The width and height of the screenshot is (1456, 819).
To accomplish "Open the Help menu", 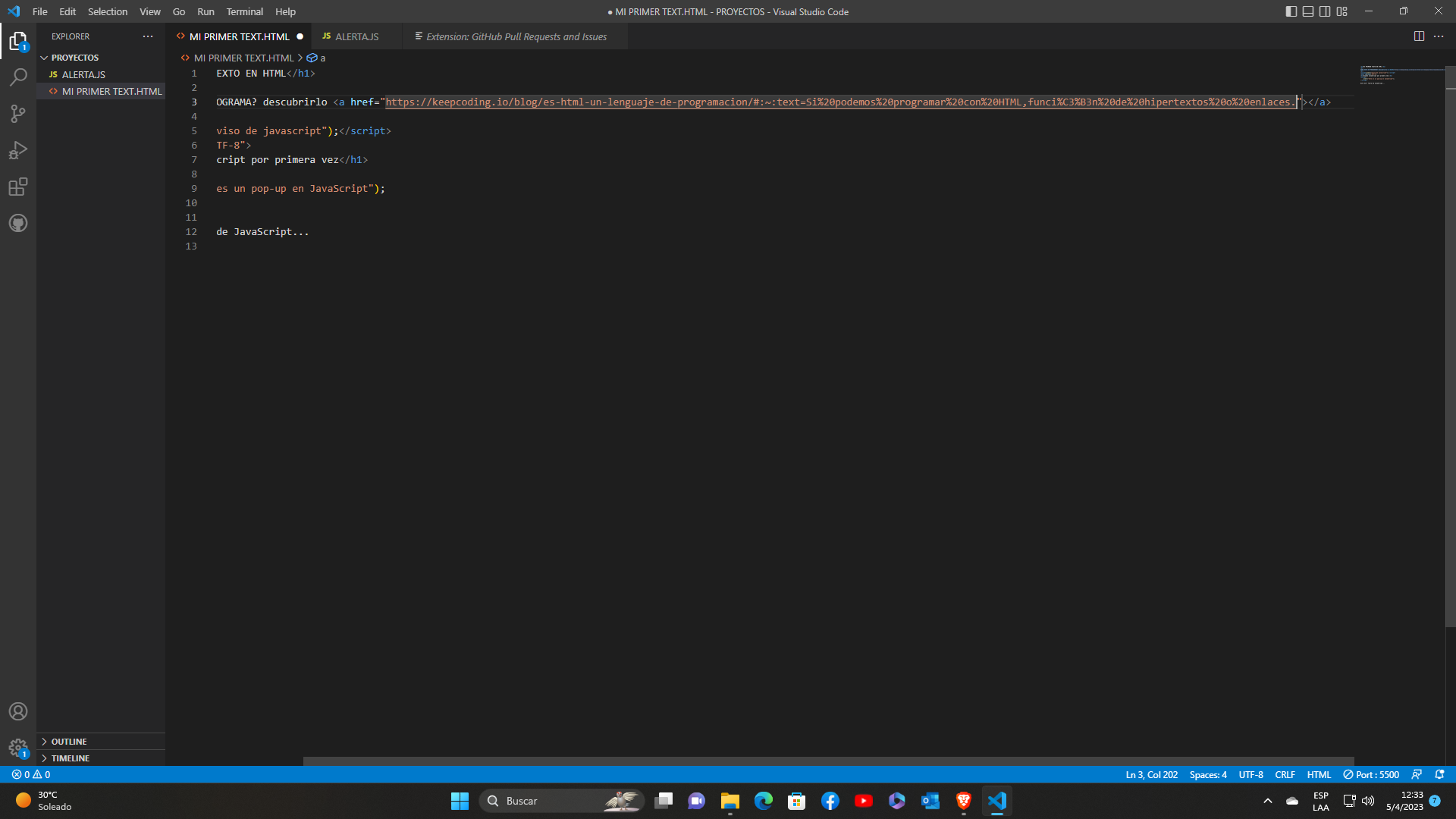I will [x=285, y=11].
